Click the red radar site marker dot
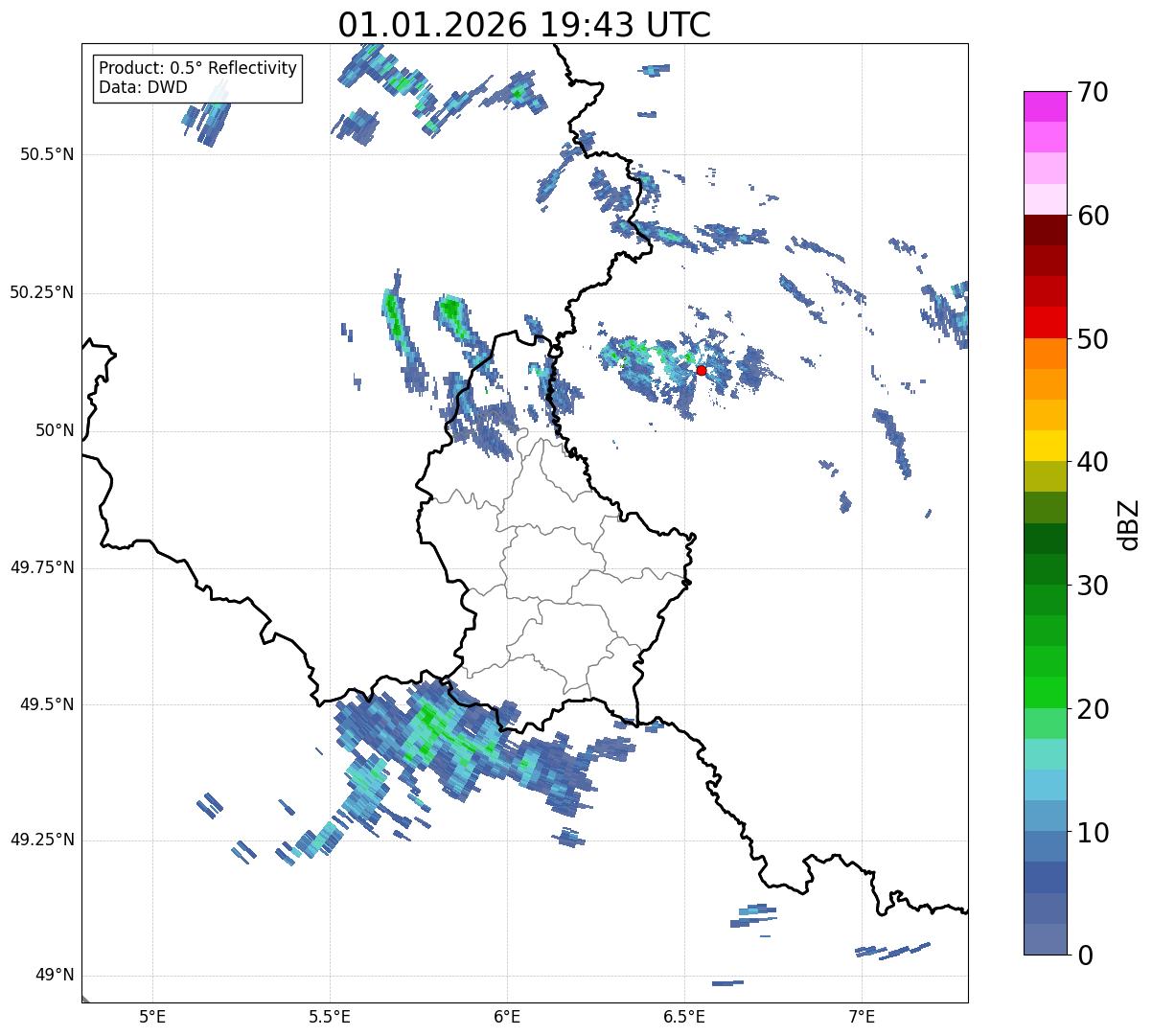 pyautogui.click(x=701, y=370)
